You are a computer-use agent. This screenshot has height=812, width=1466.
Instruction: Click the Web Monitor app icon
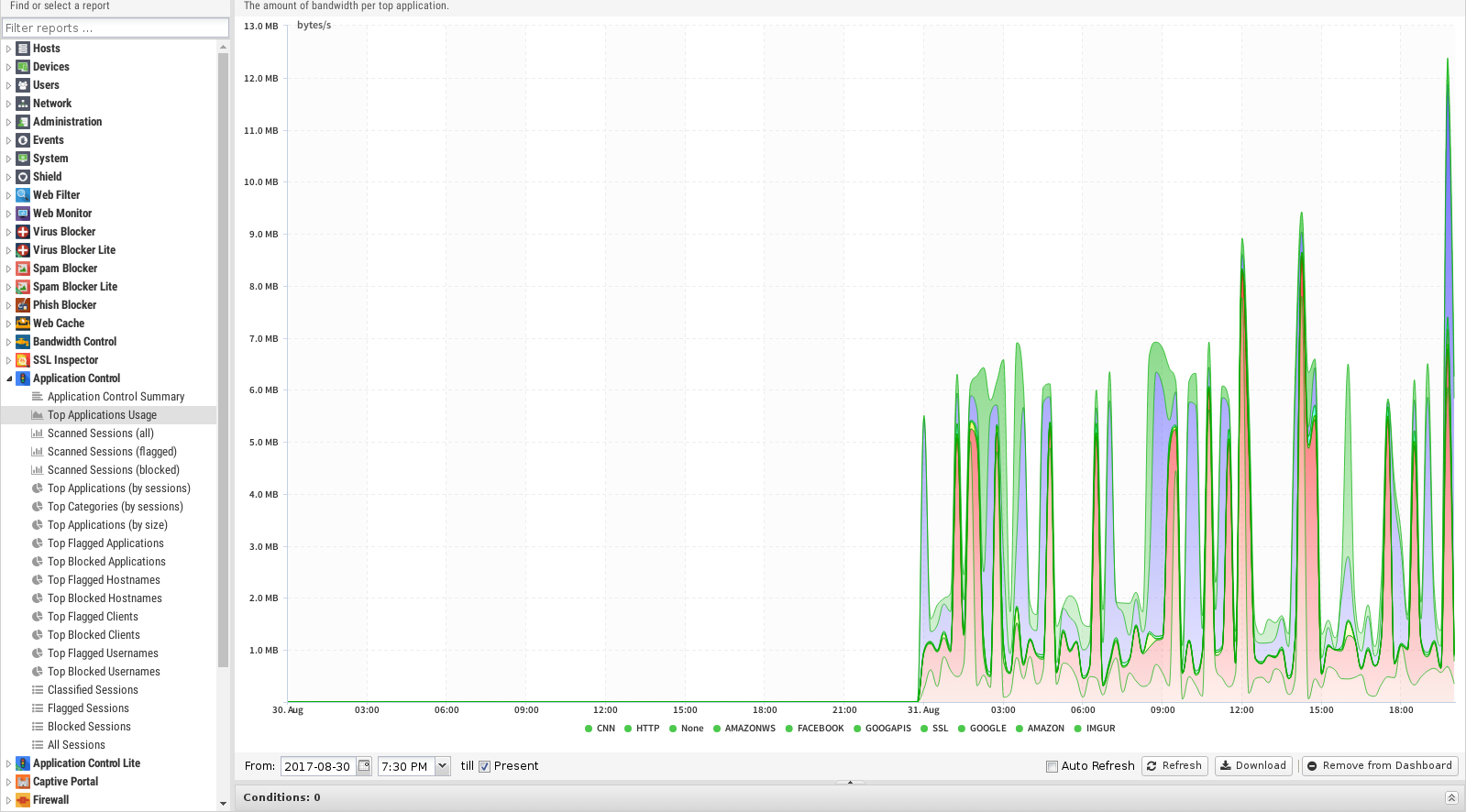tap(23, 214)
